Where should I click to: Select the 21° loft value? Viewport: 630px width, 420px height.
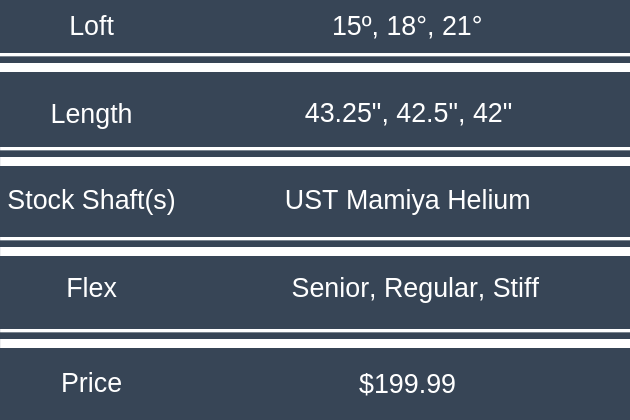pos(461,26)
